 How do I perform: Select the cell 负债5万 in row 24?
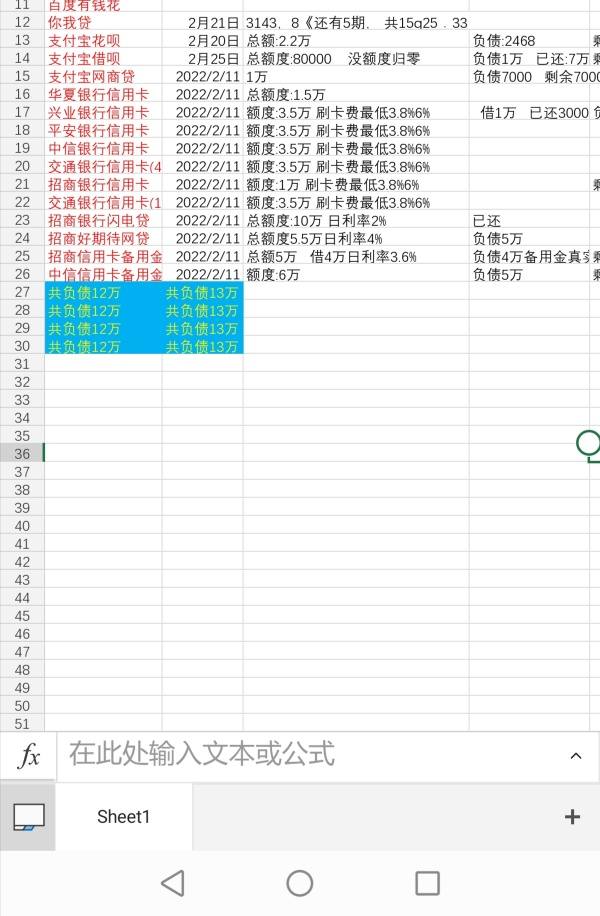(x=530, y=238)
